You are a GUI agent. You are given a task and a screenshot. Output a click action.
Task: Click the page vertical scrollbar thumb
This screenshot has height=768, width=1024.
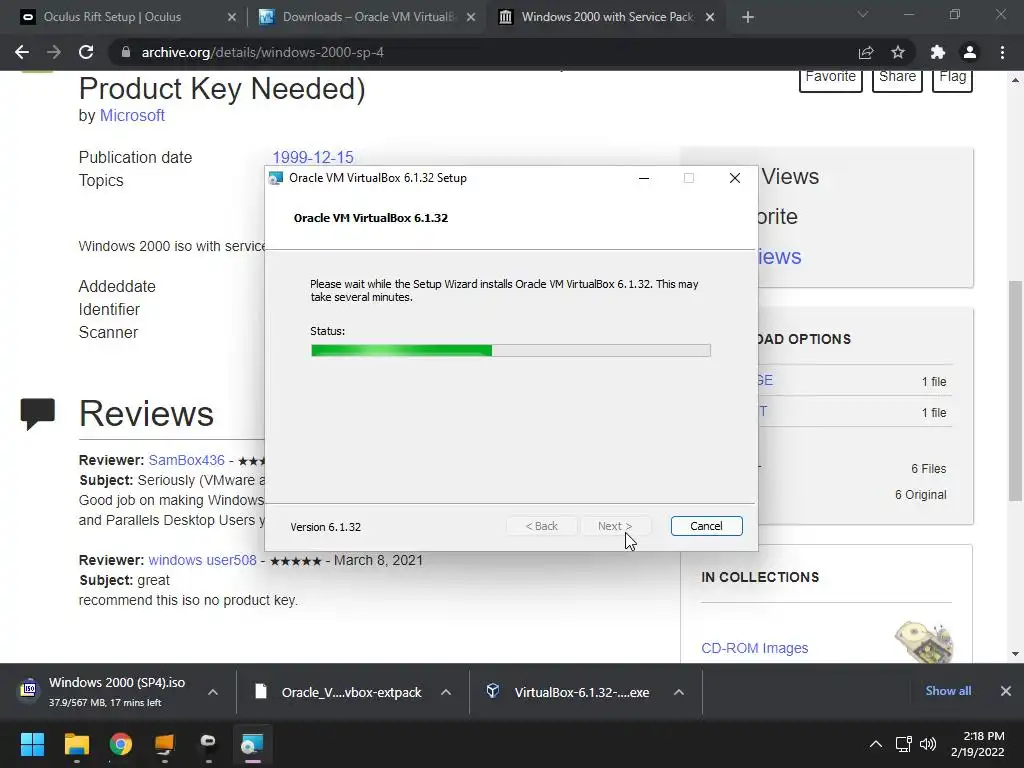(1015, 391)
